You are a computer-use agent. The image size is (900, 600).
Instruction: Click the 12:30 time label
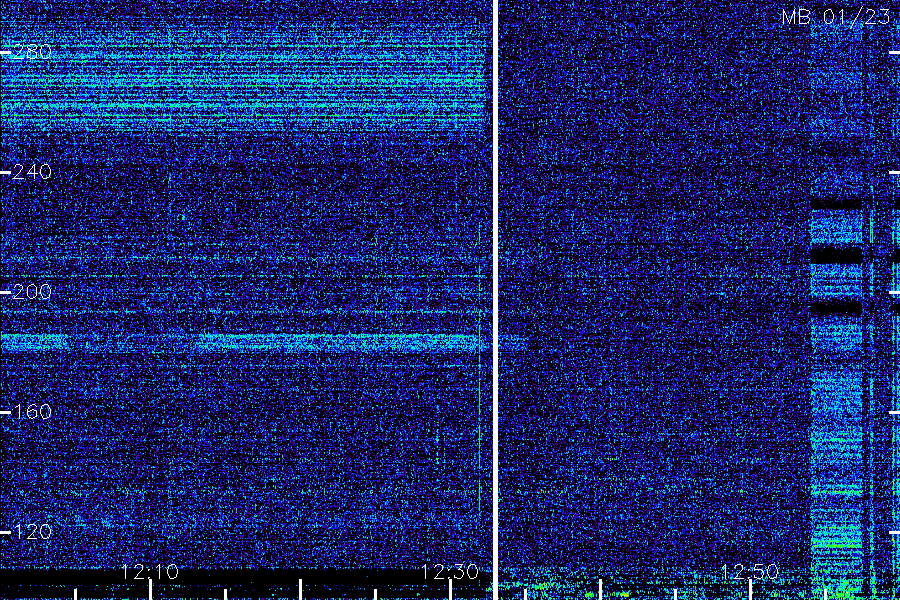tap(449, 572)
